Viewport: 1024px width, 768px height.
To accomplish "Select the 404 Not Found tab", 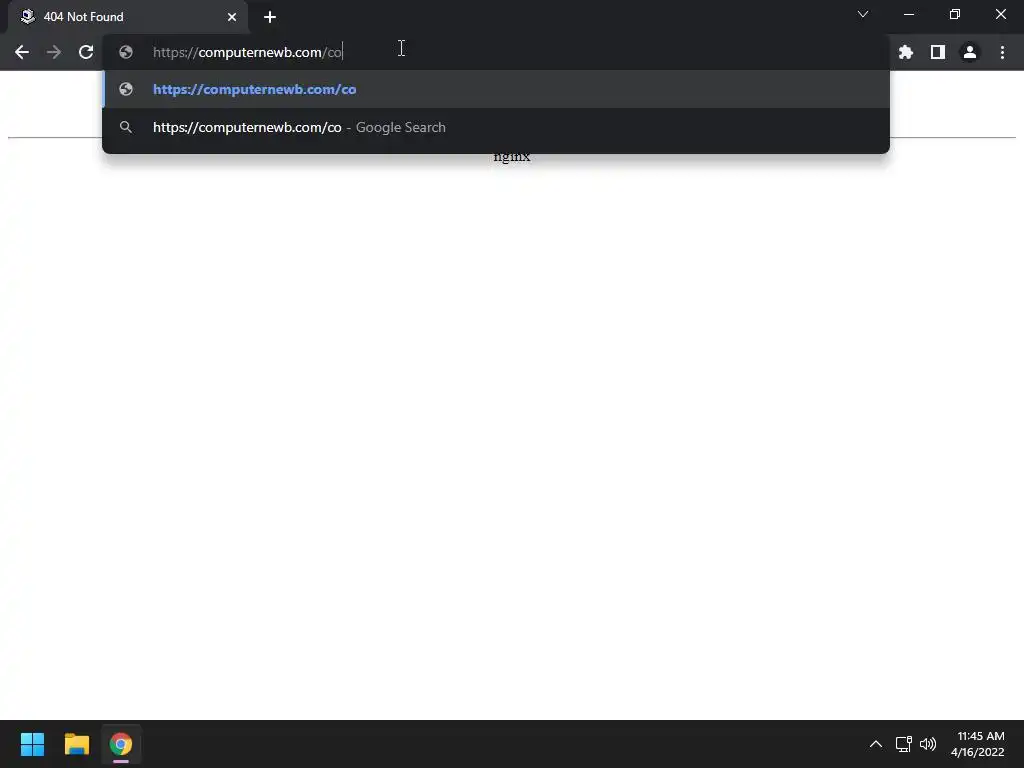I will pos(128,17).
